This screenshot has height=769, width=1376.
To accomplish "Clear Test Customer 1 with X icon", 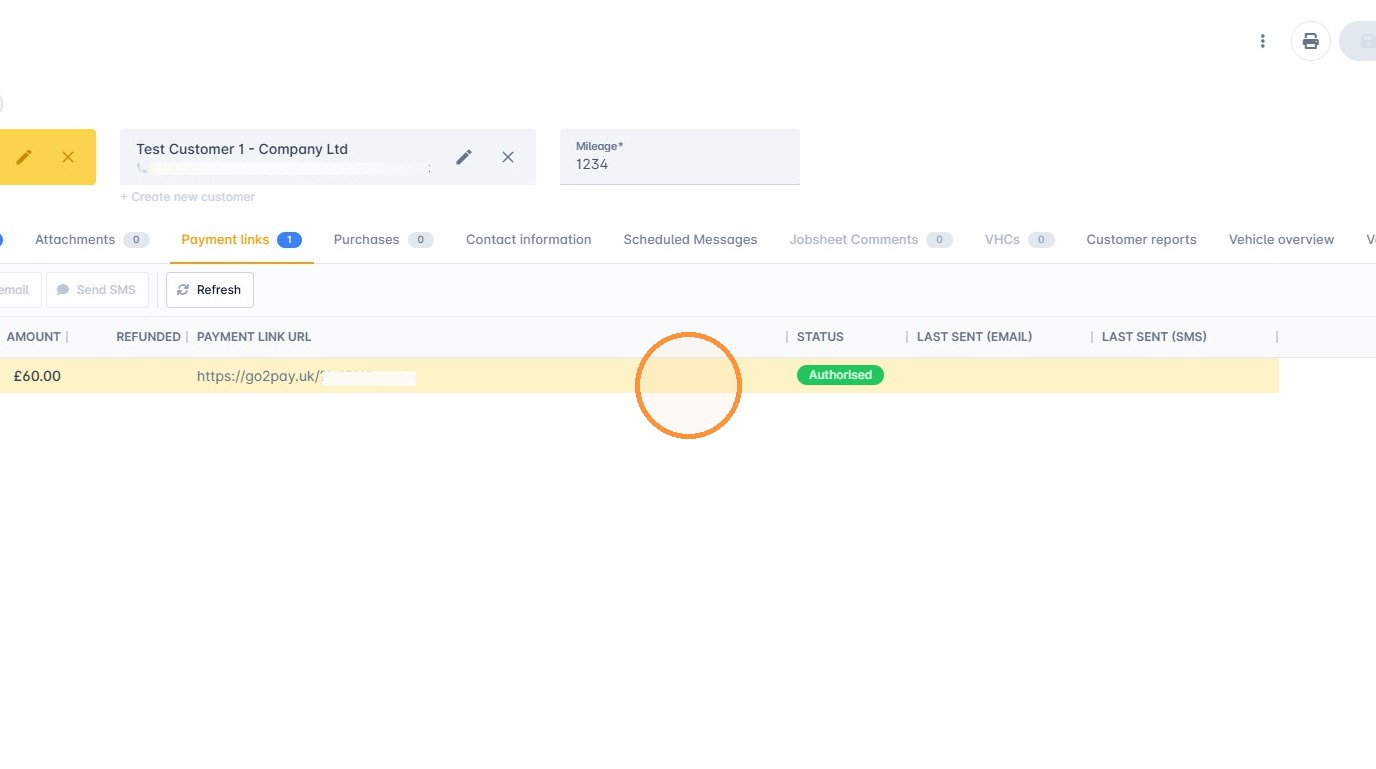I will pos(508,157).
